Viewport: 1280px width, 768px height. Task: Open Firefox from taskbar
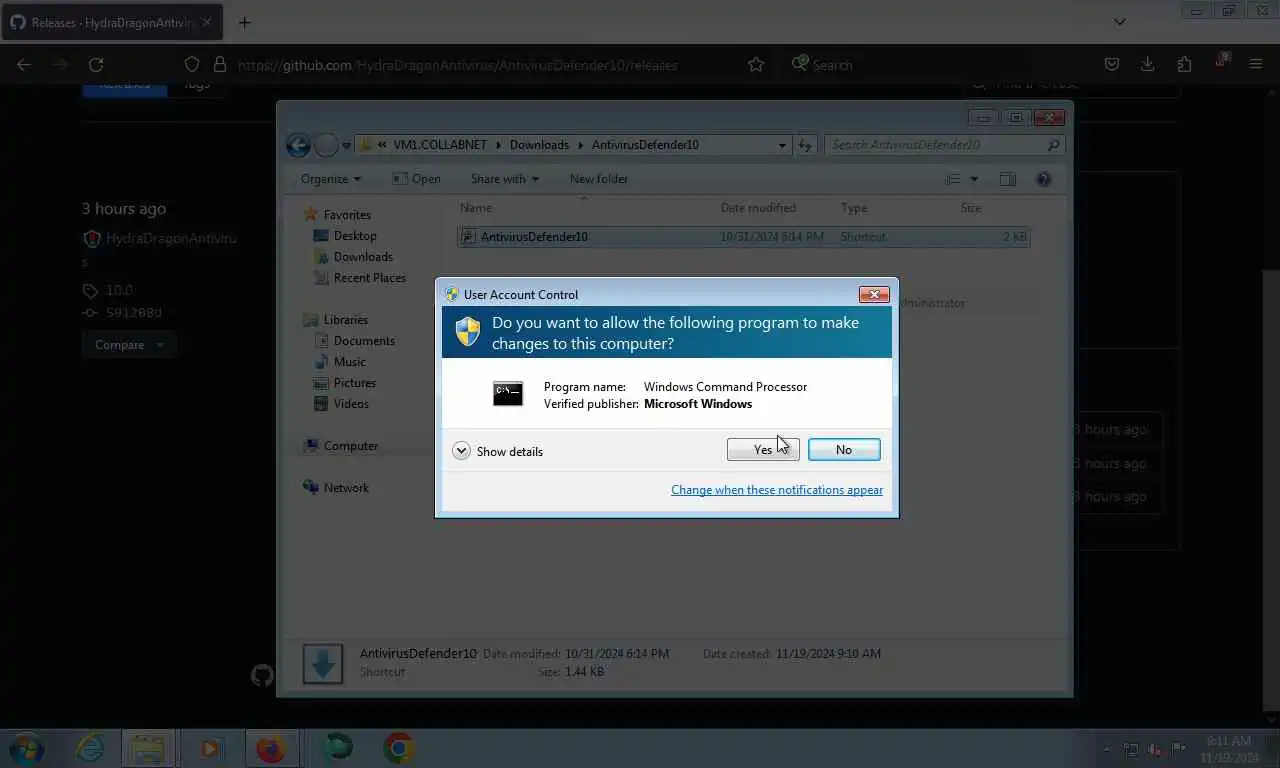pyautogui.click(x=270, y=748)
